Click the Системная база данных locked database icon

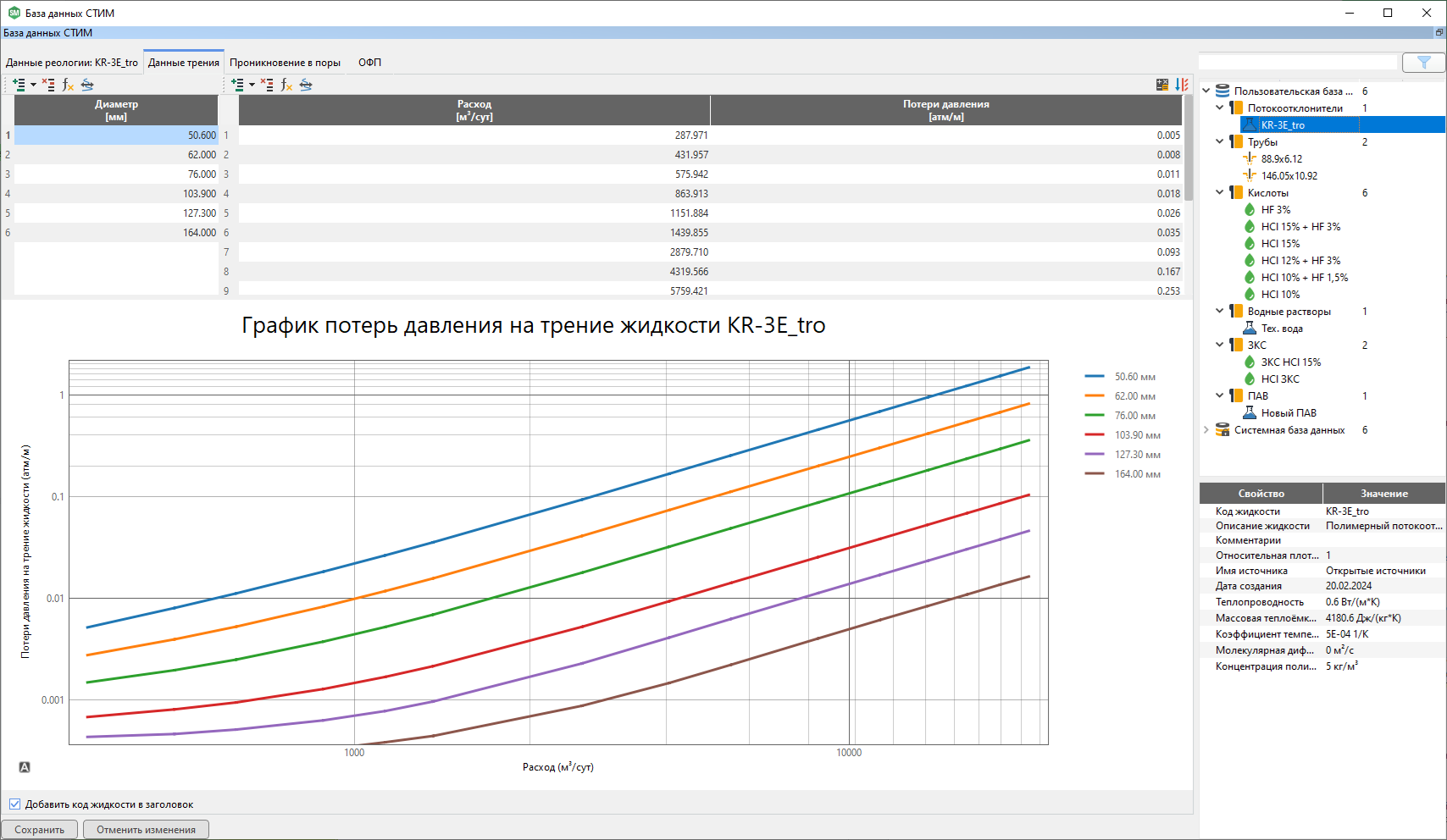[1222, 429]
